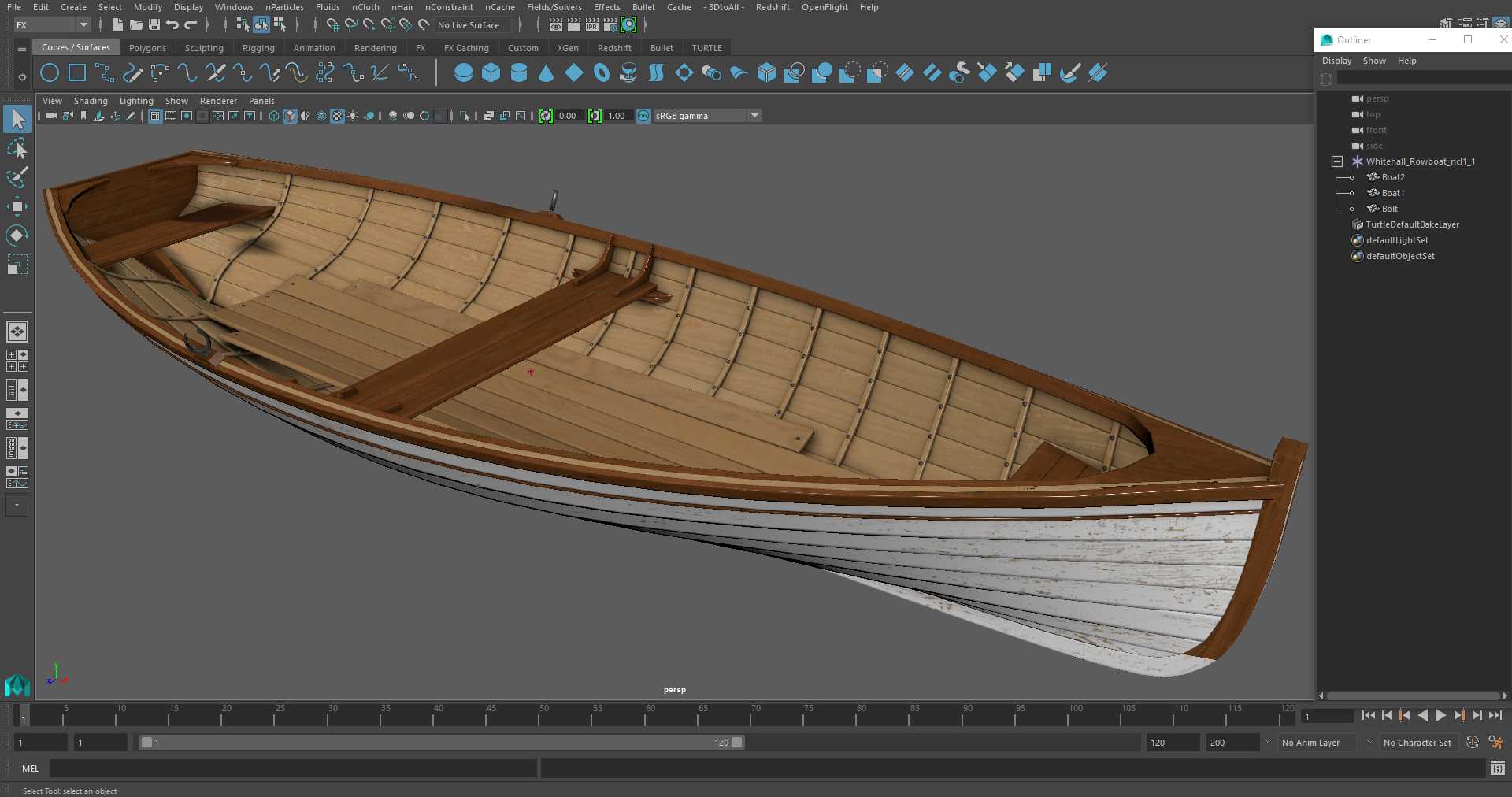Open viewport Shading menu

tap(91, 101)
